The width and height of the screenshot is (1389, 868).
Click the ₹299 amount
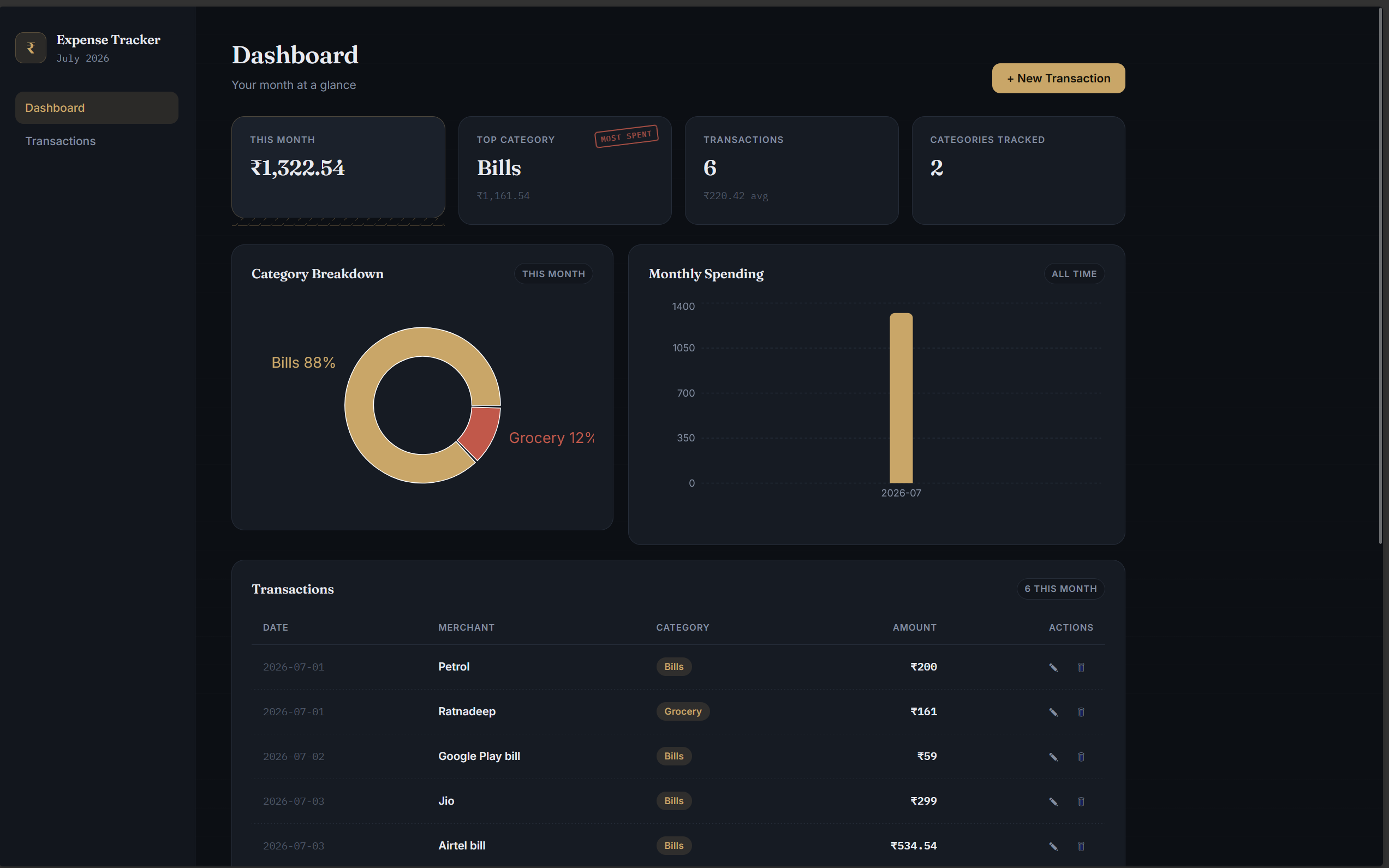coord(923,801)
